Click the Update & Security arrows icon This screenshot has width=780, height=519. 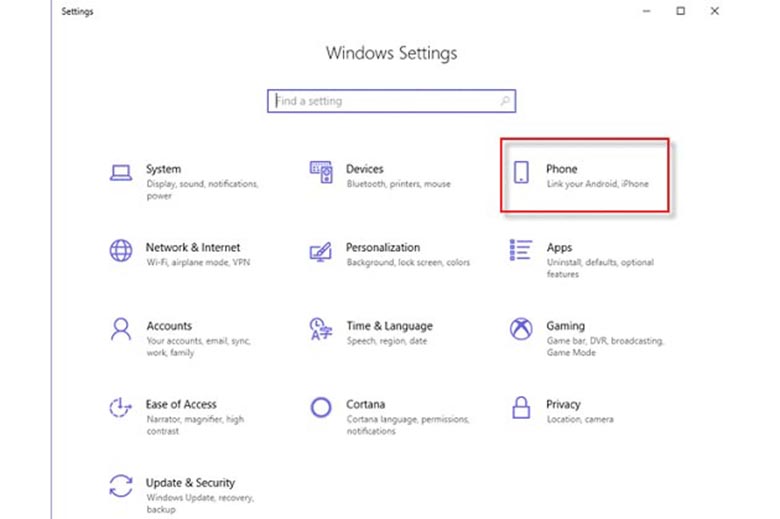click(121, 486)
